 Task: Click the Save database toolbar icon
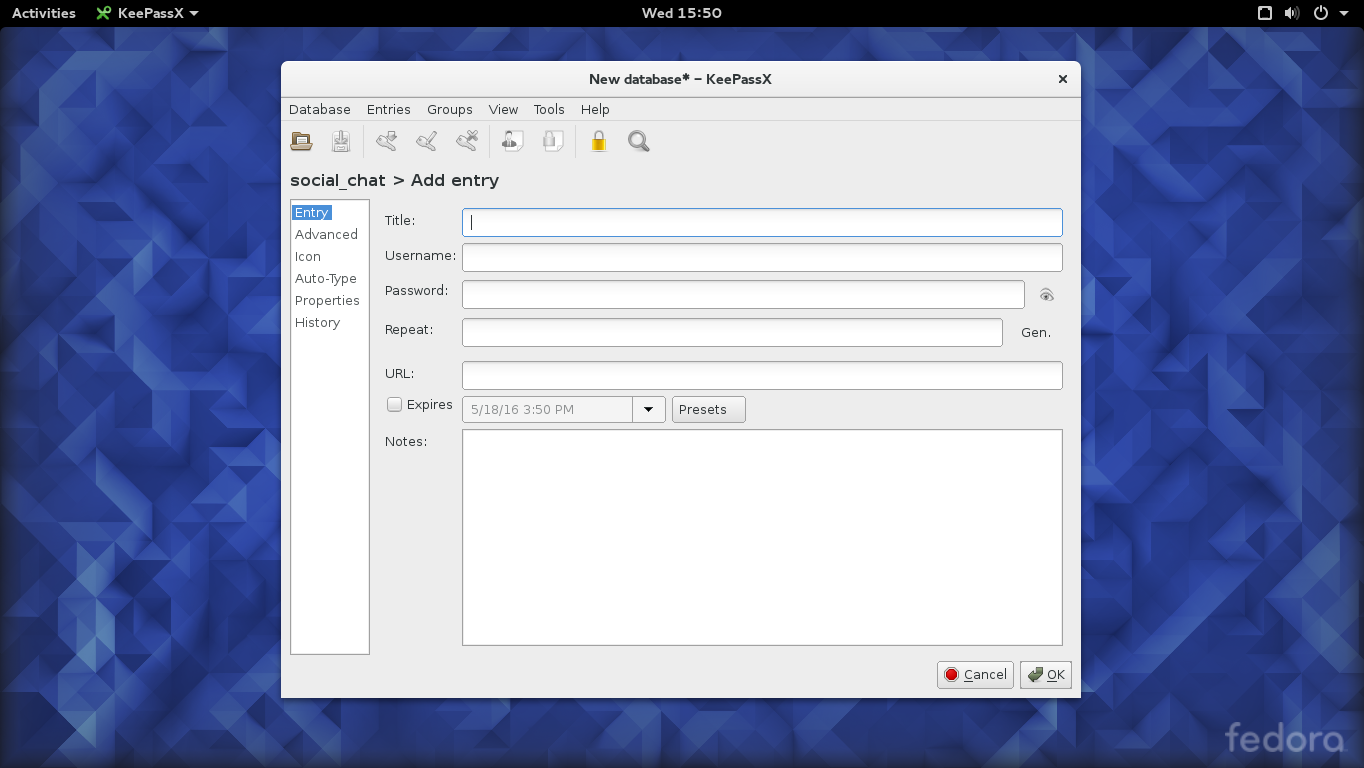tap(341, 141)
